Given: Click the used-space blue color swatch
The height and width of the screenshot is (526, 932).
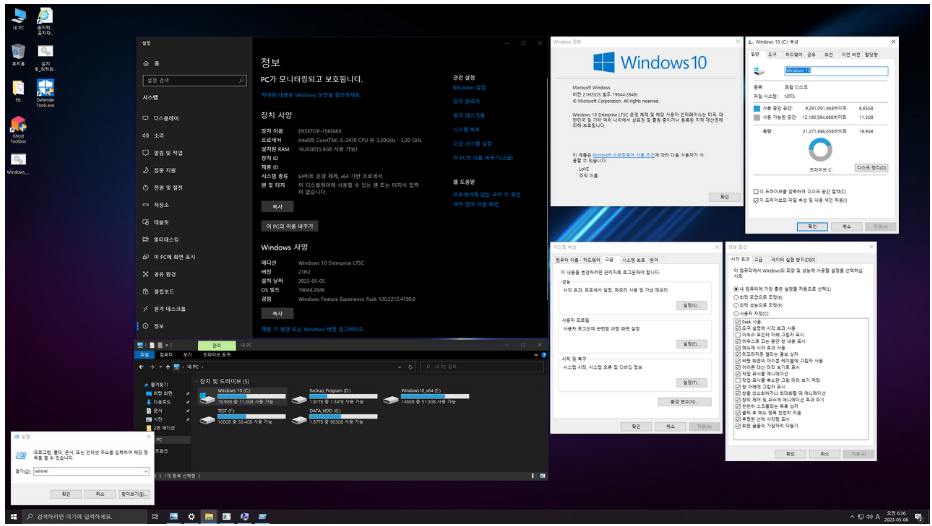Looking at the screenshot, I should (x=757, y=109).
